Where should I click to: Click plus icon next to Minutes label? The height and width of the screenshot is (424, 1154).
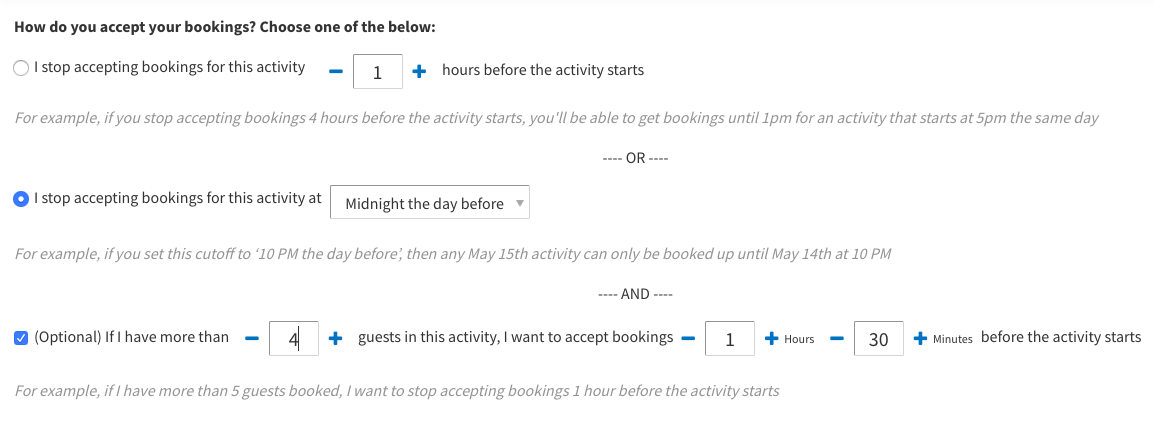pyautogui.click(x=920, y=339)
